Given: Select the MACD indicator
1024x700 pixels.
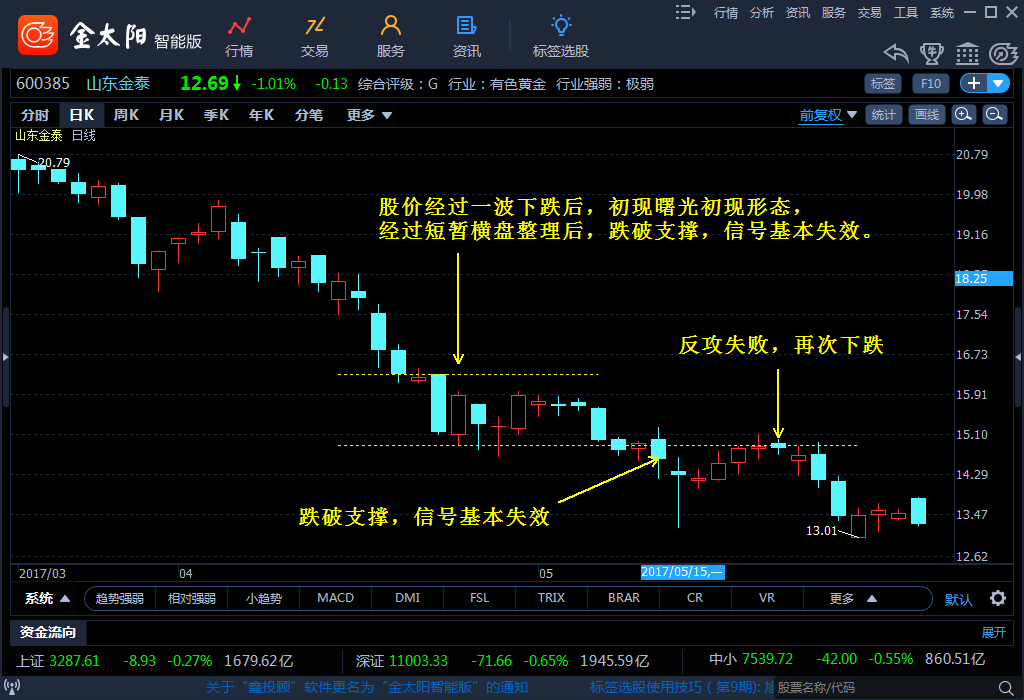Looking at the screenshot, I should [335, 599].
